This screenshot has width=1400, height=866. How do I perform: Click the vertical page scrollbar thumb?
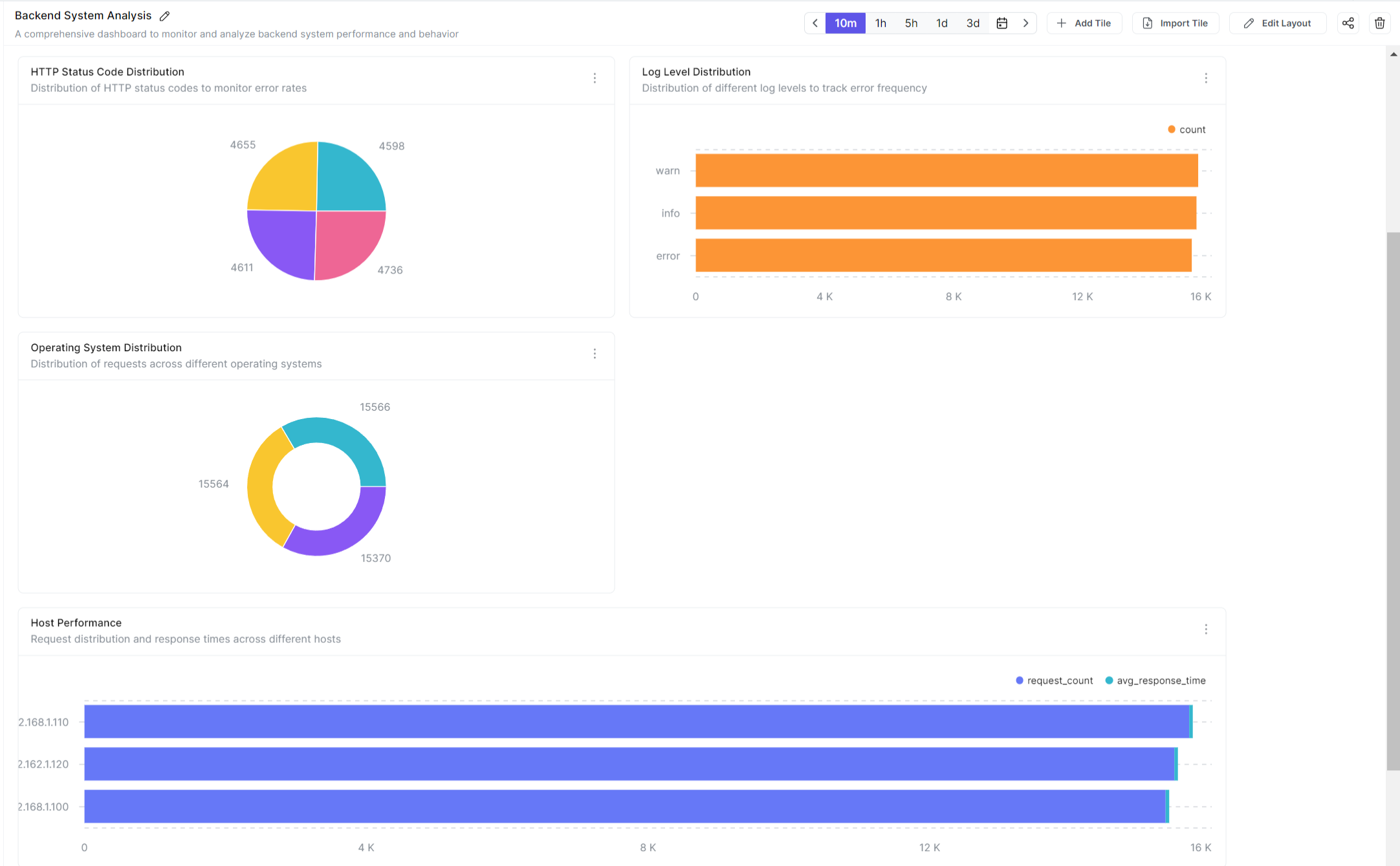pos(1393,501)
